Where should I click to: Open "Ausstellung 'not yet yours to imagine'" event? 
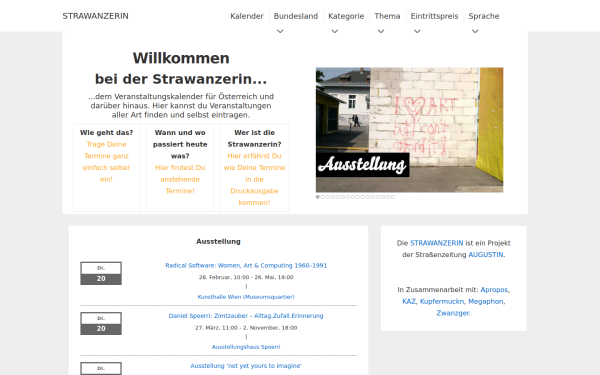click(x=246, y=366)
